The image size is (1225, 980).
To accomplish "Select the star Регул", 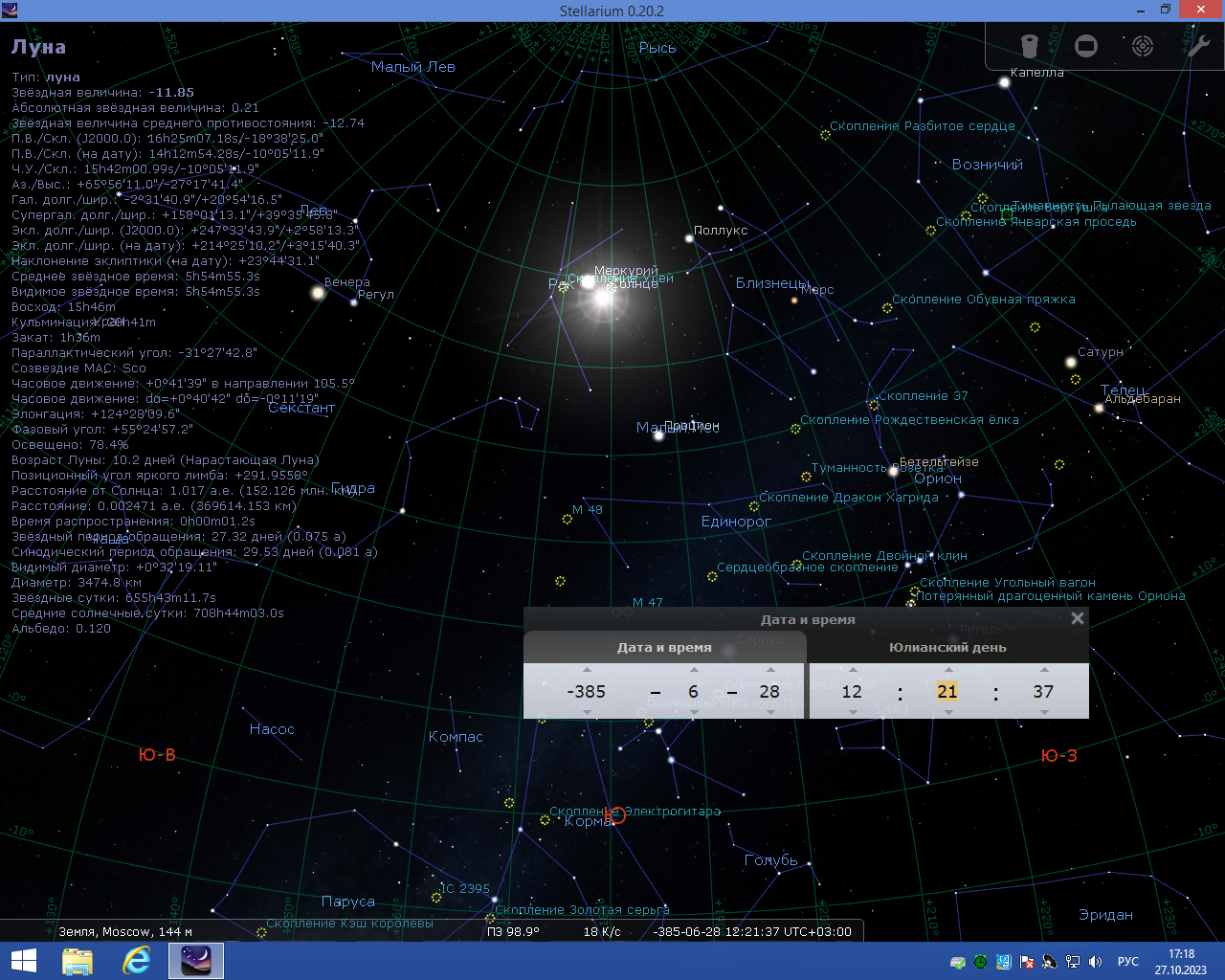I will 354,301.
